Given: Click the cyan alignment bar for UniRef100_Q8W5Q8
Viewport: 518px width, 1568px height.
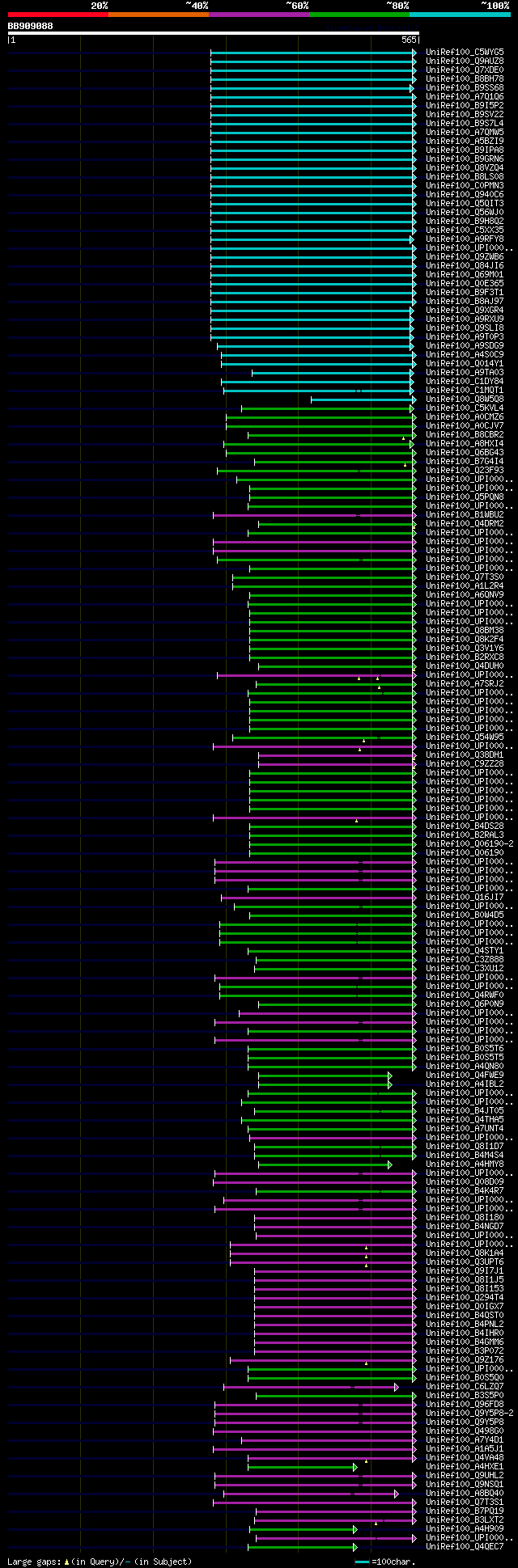Looking at the screenshot, I should [363, 399].
